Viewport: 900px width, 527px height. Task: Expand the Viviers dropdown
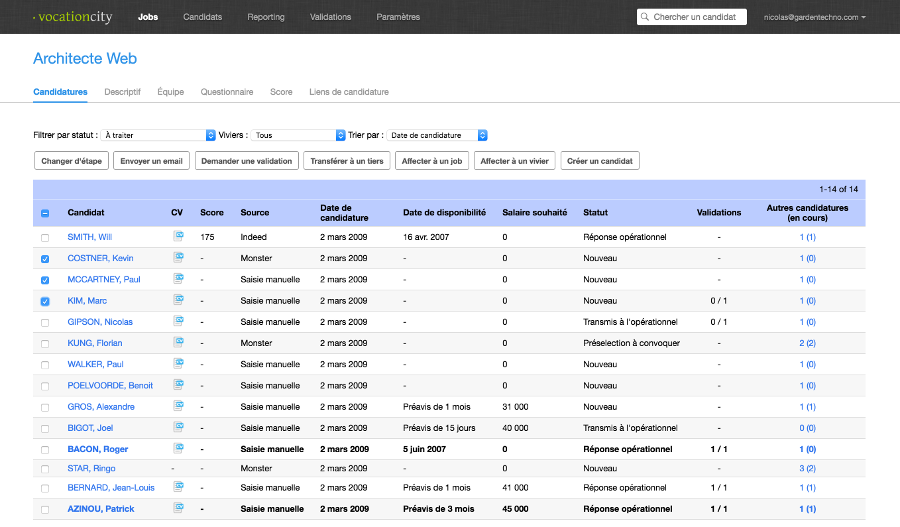298,135
